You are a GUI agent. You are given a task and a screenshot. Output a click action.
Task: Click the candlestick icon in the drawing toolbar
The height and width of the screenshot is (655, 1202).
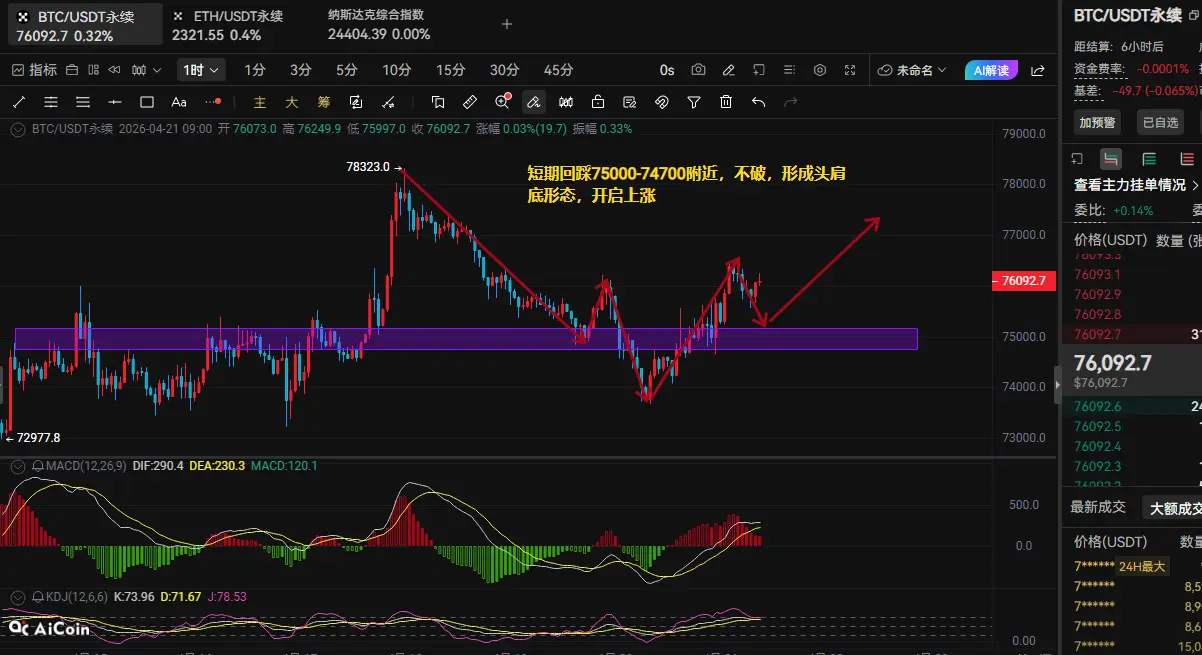click(x=566, y=101)
